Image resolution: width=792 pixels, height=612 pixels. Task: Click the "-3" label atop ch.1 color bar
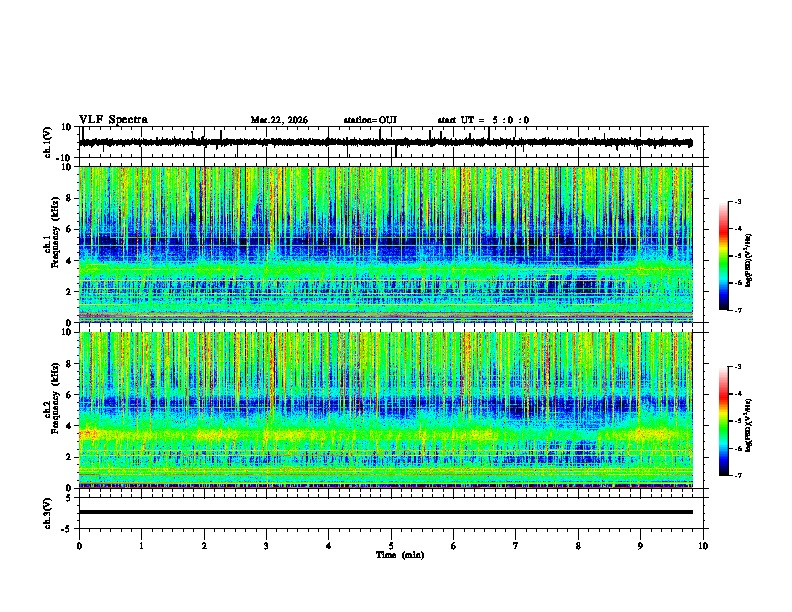click(738, 202)
